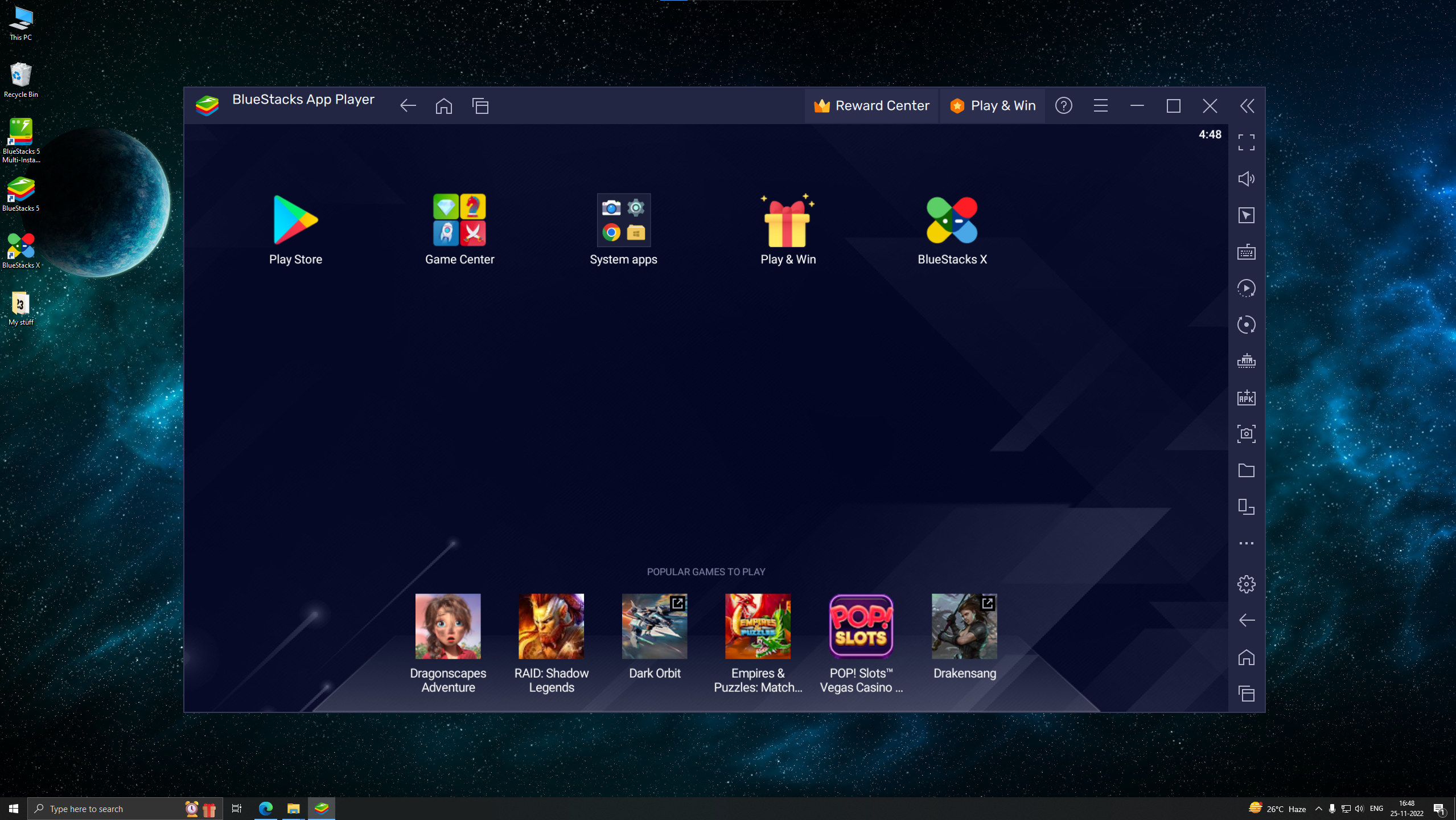Image resolution: width=1456 pixels, height=820 pixels.
Task: Toggle the mouse cursor lock
Action: [x=1246, y=215]
